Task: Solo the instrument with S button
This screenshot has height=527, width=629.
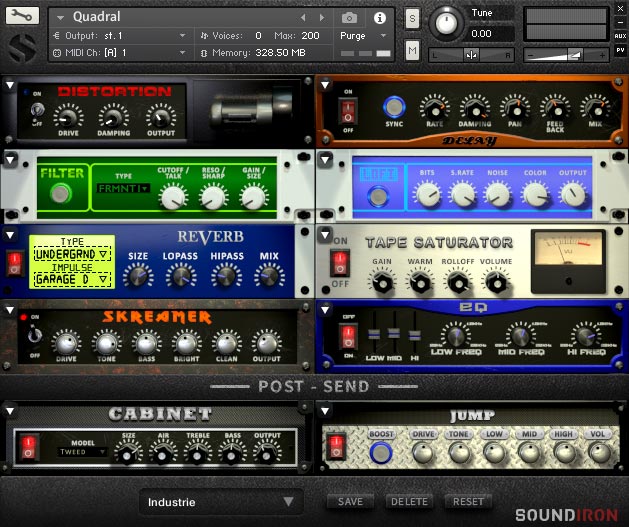Action: tap(412, 18)
